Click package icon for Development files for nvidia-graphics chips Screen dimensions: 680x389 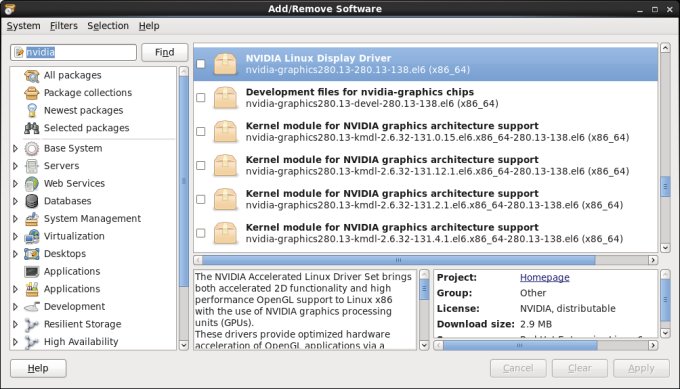(226, 98)
